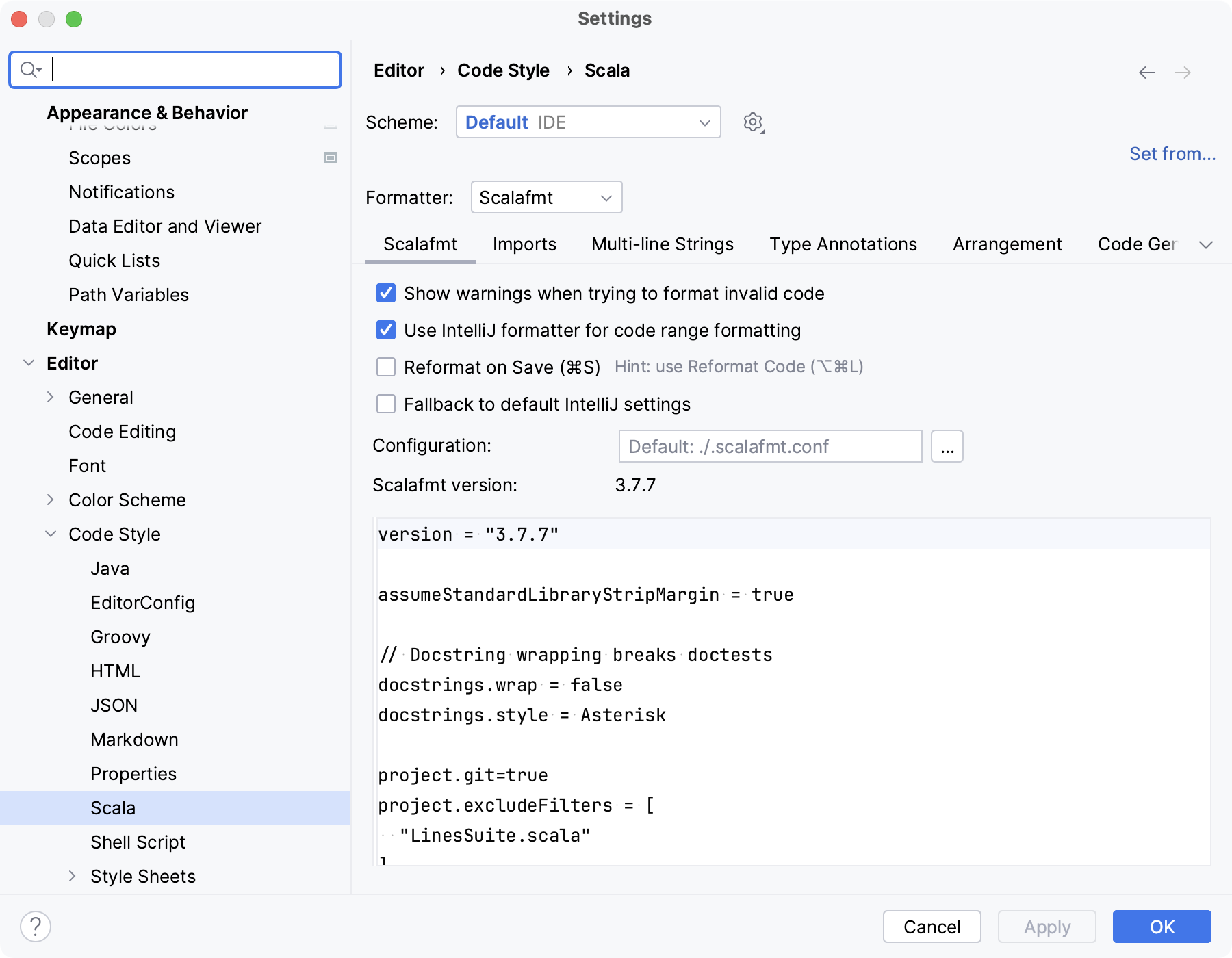
Task: Click the gear icon next to Scheme
Action: (753, 123)
